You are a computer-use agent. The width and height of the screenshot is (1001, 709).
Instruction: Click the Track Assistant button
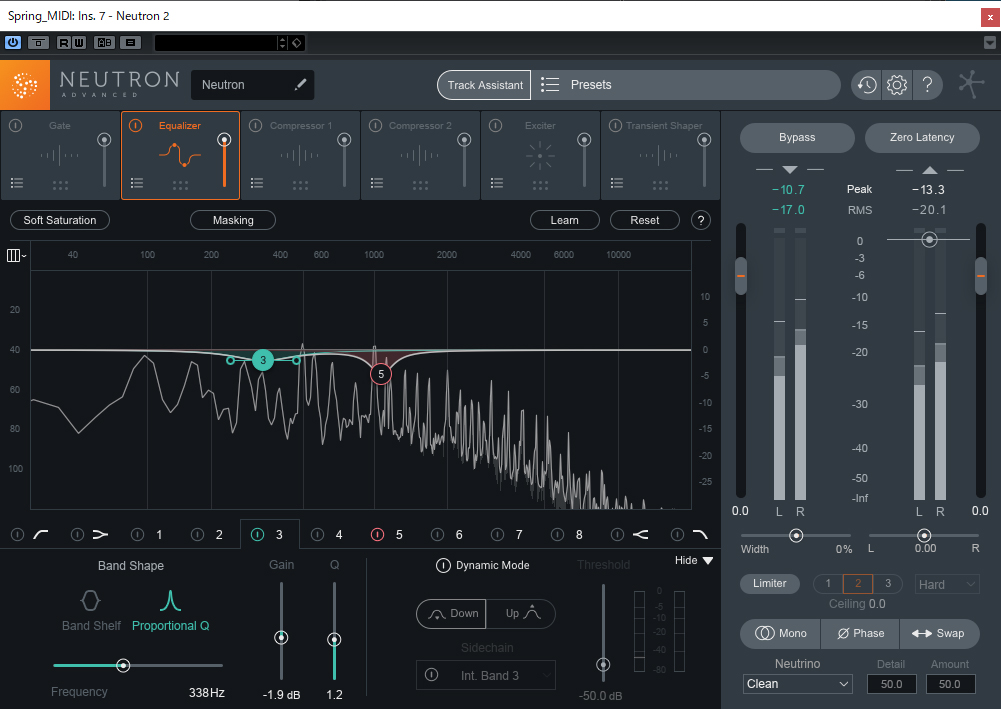485,85
